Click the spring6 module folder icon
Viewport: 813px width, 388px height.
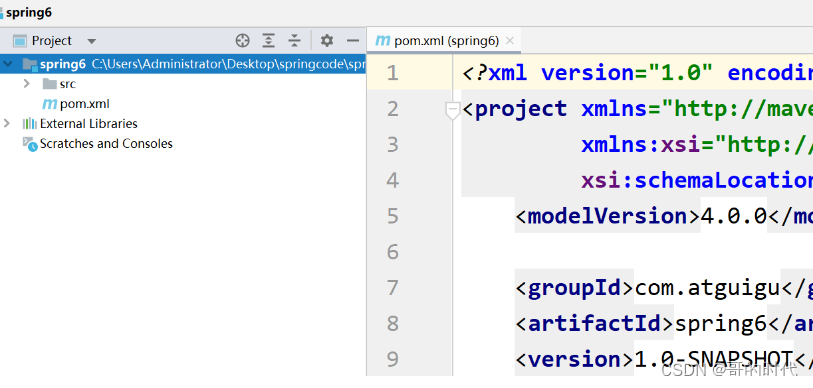(x=30, y=64)
